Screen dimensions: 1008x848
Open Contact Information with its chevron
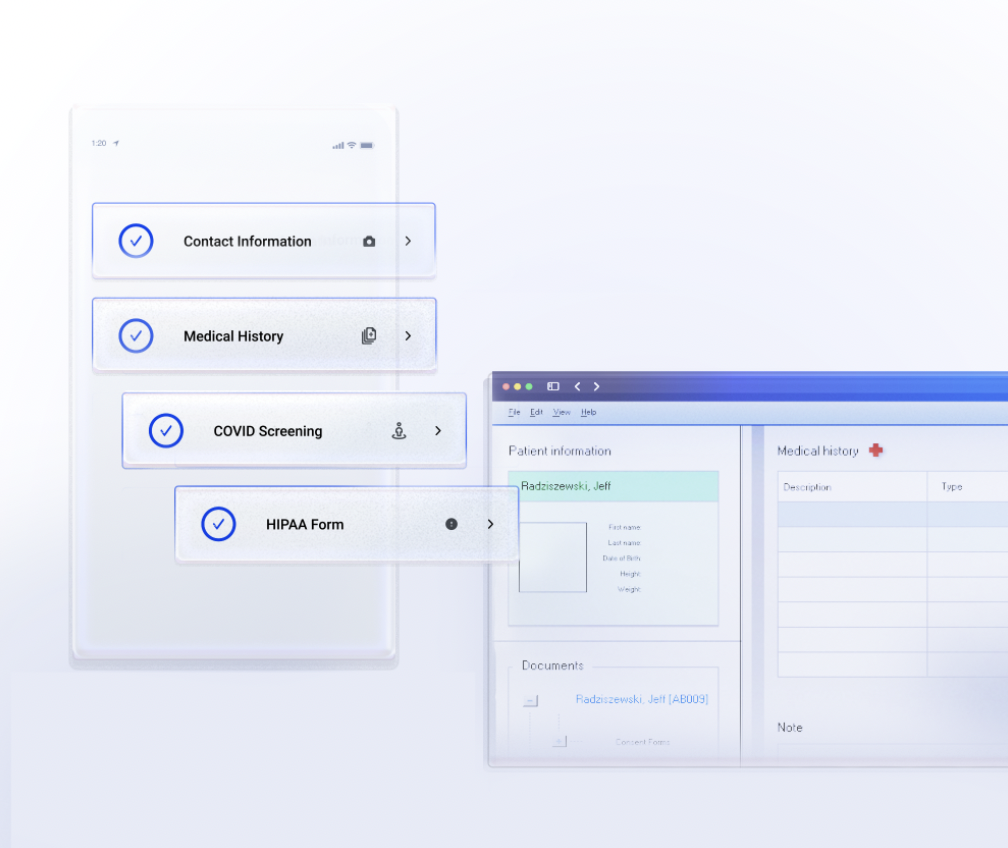click(x=408, y=241)
